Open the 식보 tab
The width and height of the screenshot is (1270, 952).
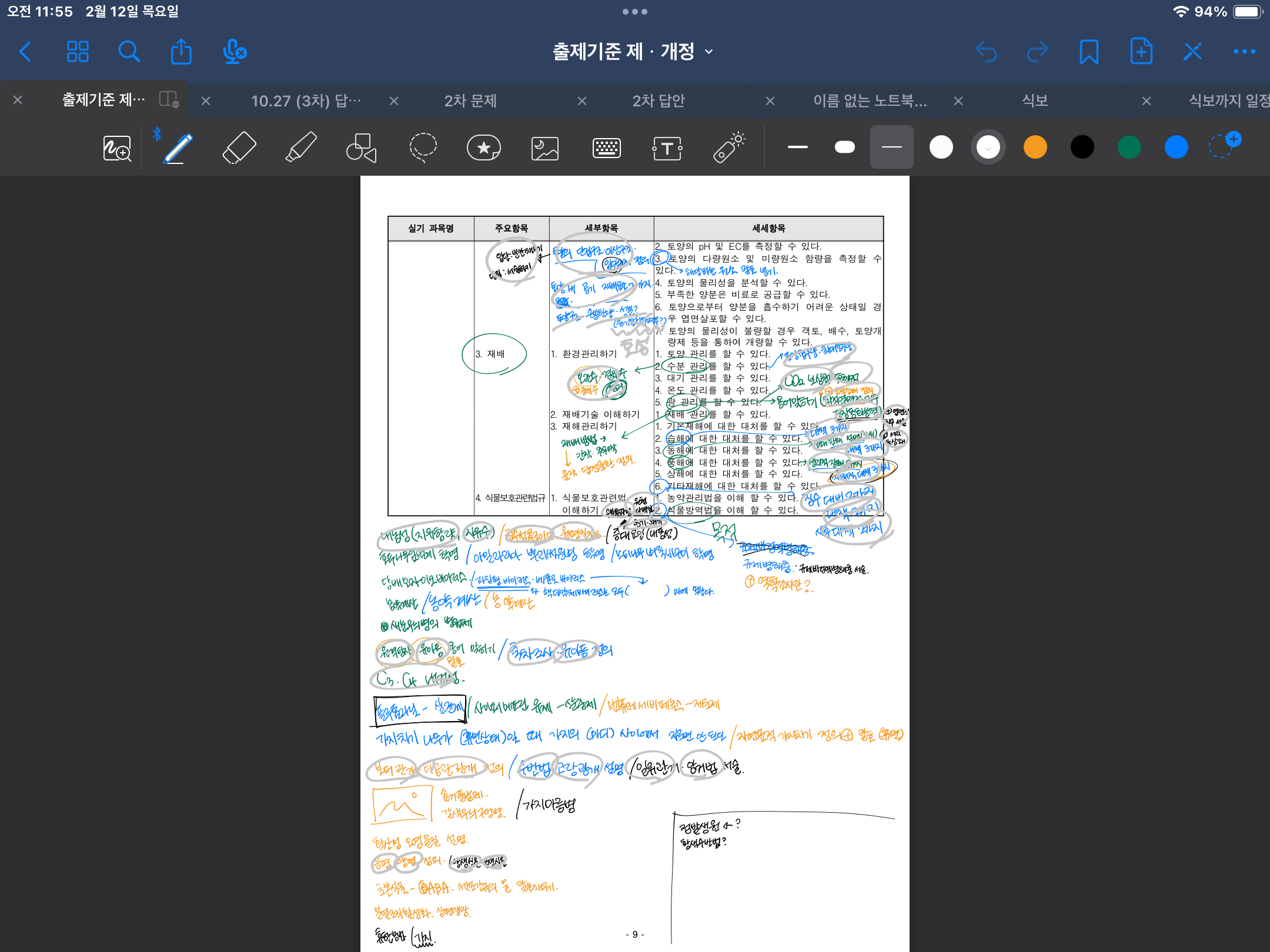(x=1035, y=100)
